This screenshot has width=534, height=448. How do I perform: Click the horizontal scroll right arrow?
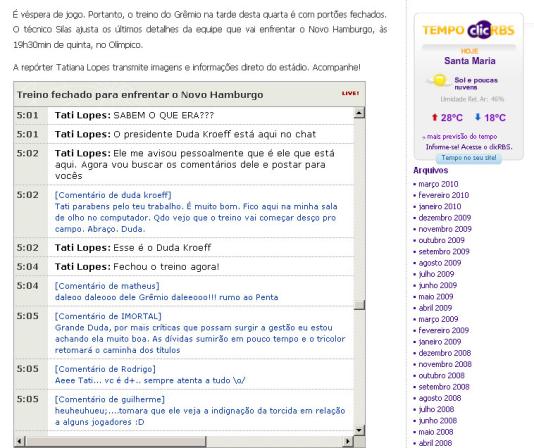(348, 442)
